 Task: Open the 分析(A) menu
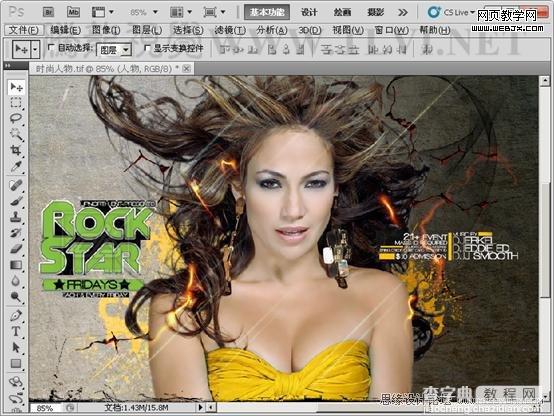(x=272, y=30)
